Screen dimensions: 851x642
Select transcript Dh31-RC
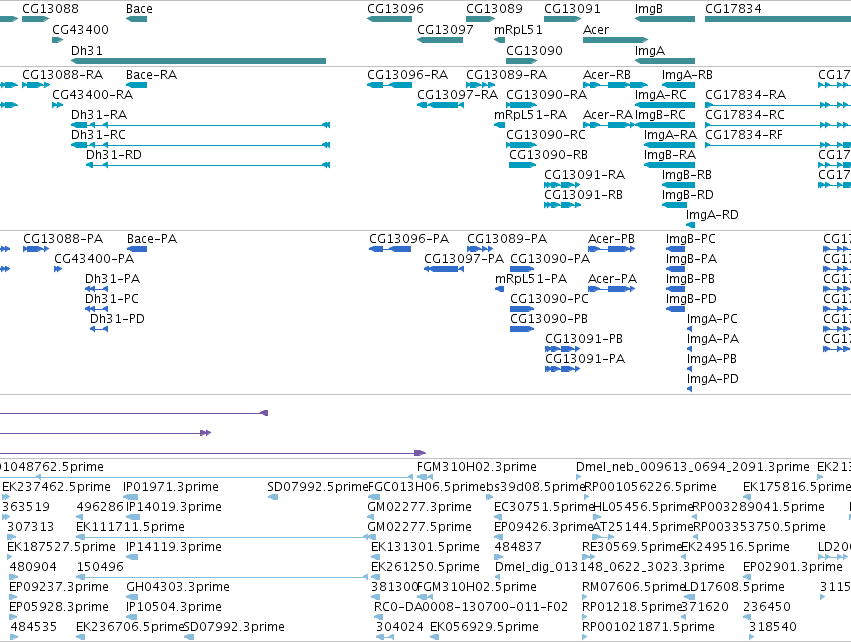pos(200,145)
